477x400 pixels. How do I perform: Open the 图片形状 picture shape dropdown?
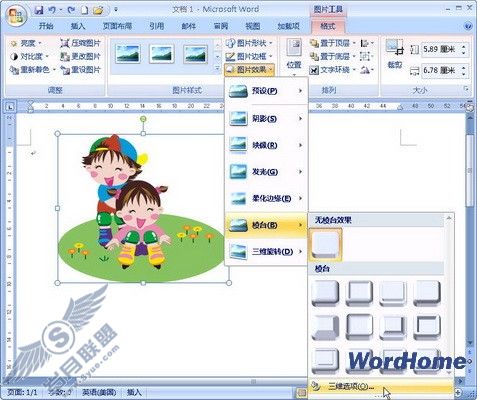(249, 43)
